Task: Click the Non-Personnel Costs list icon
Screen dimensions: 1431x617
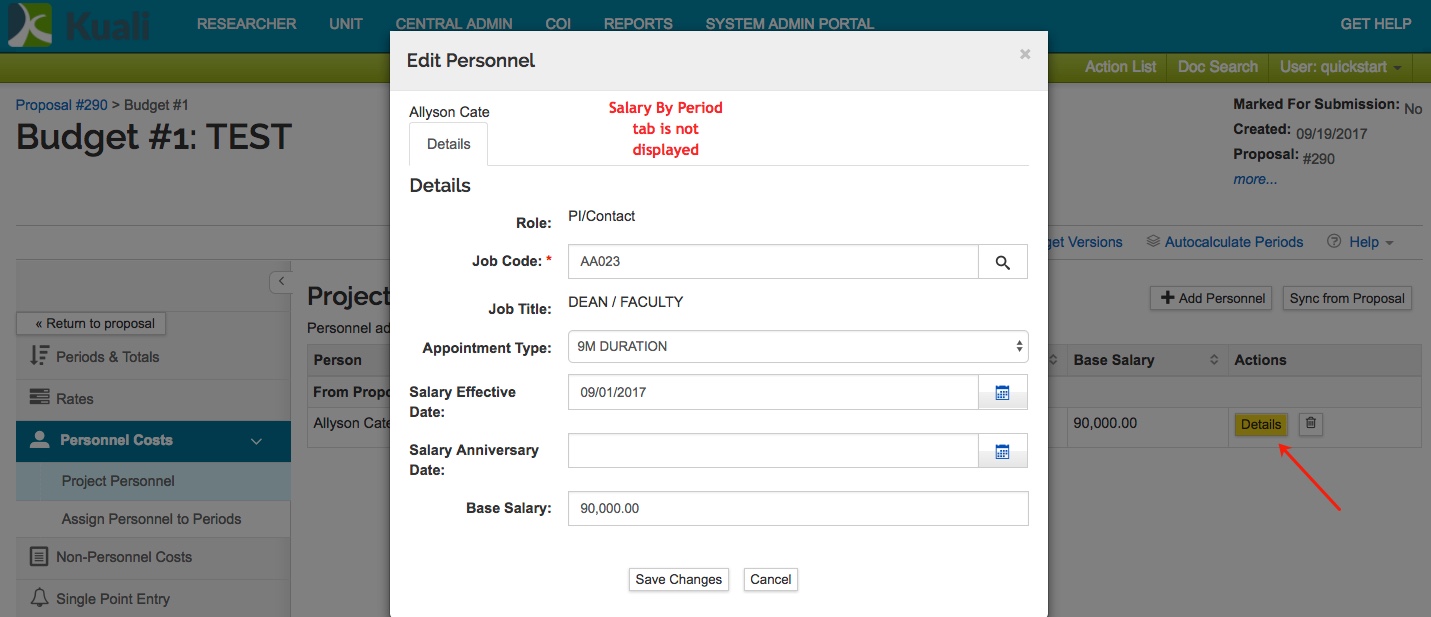Action: click(x=40, y=557)
